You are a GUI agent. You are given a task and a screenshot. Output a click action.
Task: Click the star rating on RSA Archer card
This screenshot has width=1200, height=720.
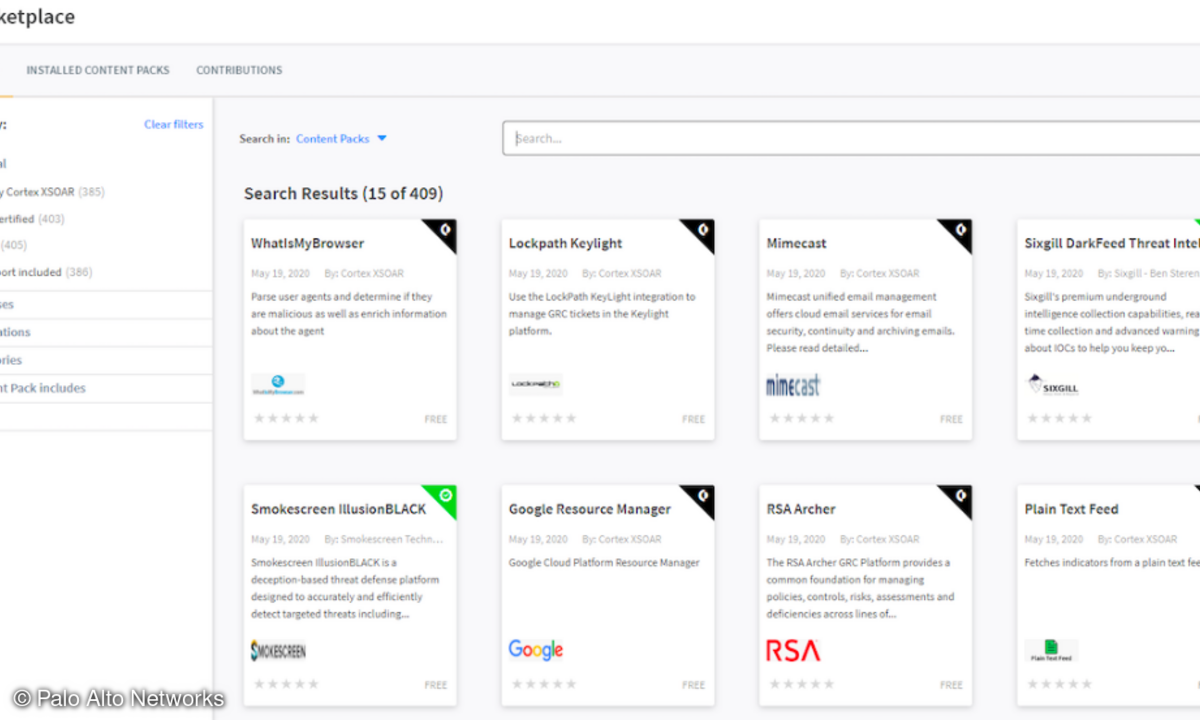point(802,684)
